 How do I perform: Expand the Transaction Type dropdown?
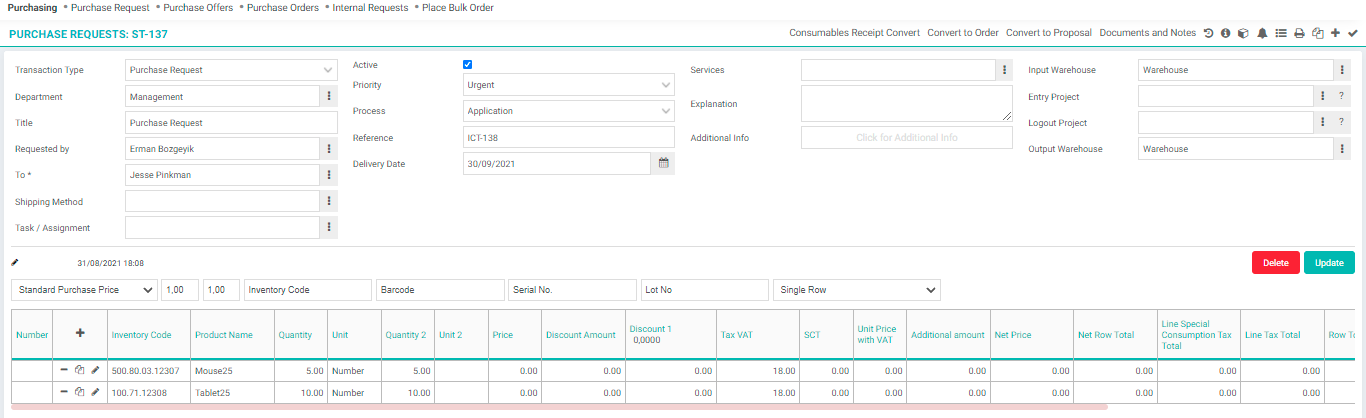[231, 71]
